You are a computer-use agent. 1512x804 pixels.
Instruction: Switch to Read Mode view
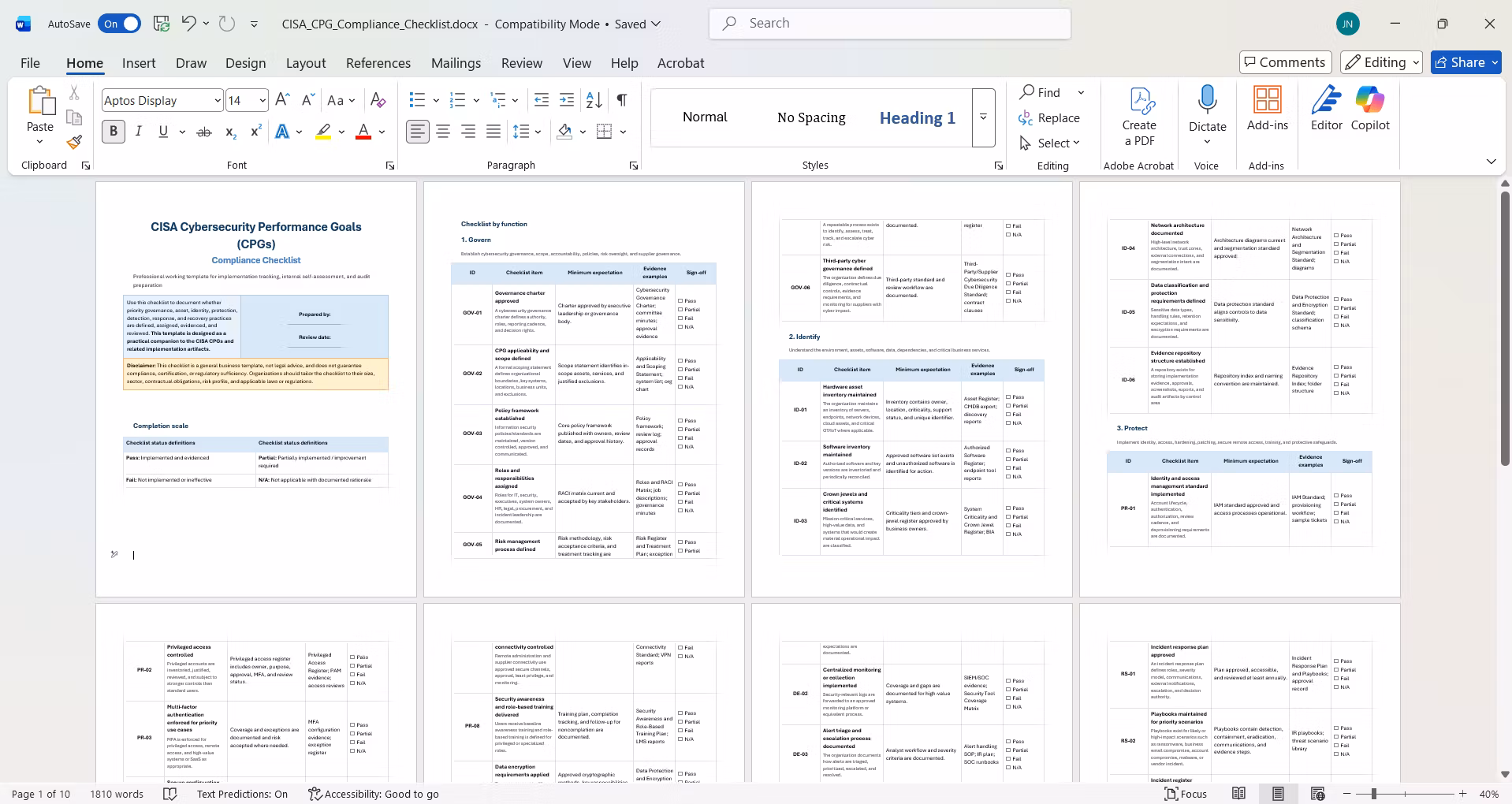coord(1239,794)
